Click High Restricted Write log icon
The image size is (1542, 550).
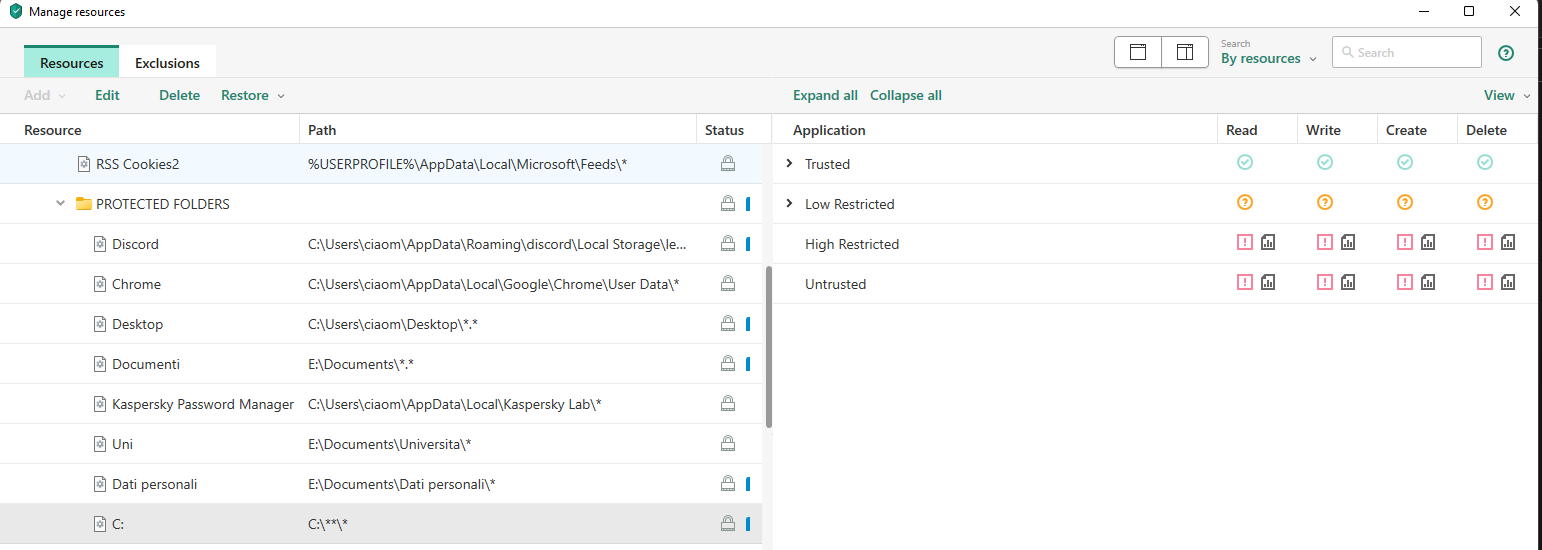pos(1348,242)
